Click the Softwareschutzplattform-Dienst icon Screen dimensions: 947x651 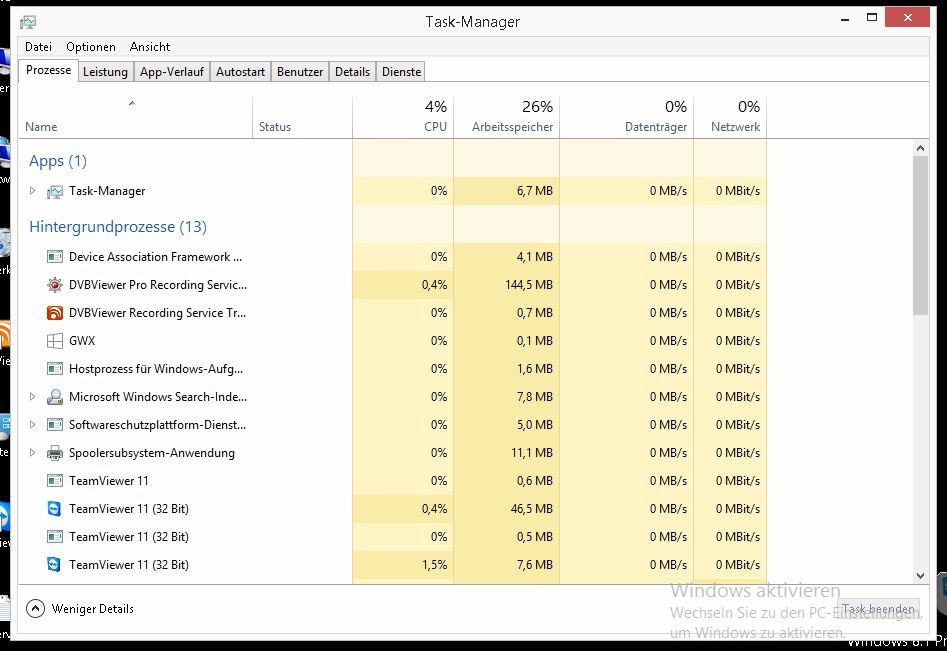tap(55, 425)
